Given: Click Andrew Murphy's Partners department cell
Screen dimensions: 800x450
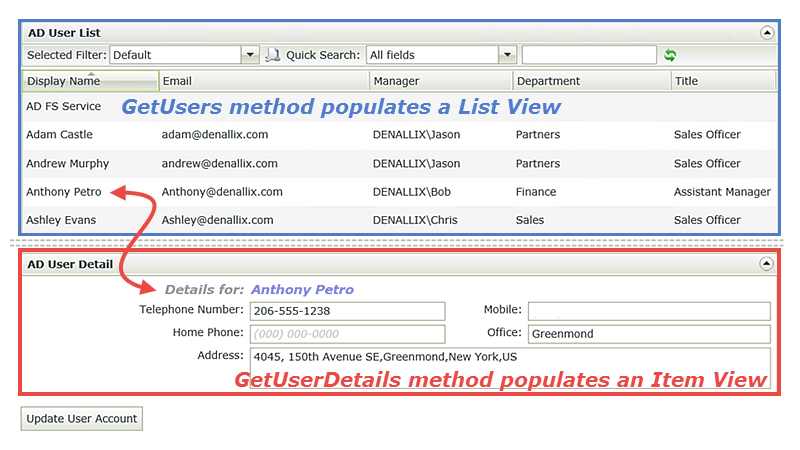Looking at the screenshot, I should click(x=538, y=163).
